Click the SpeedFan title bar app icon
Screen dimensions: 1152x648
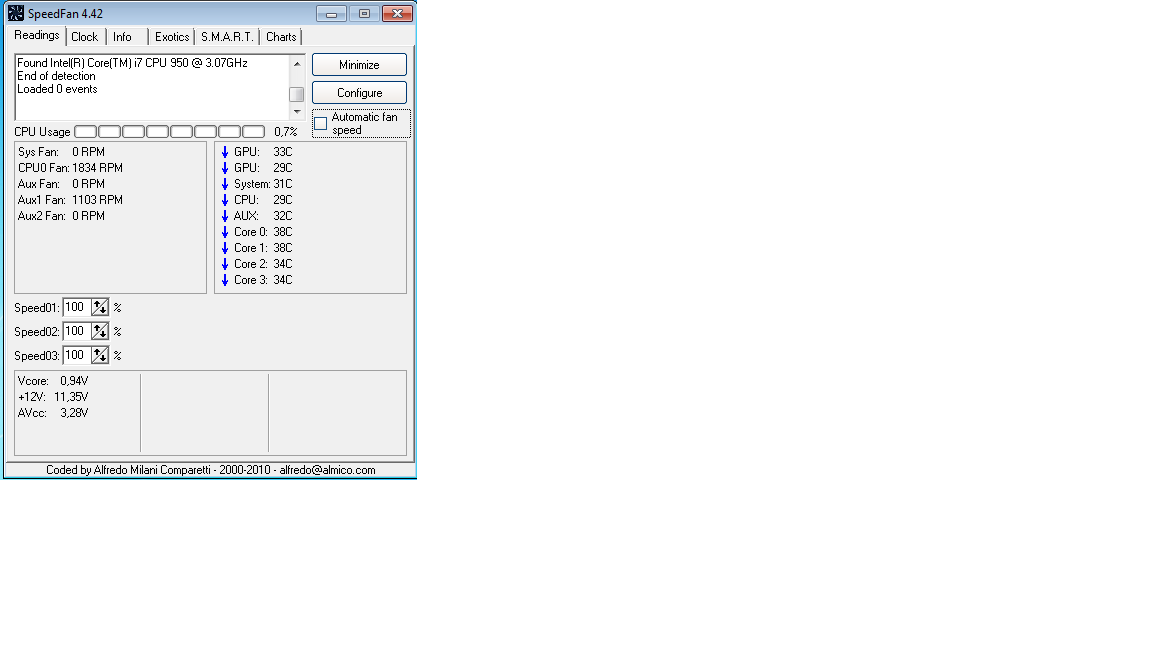pos(15,13)
